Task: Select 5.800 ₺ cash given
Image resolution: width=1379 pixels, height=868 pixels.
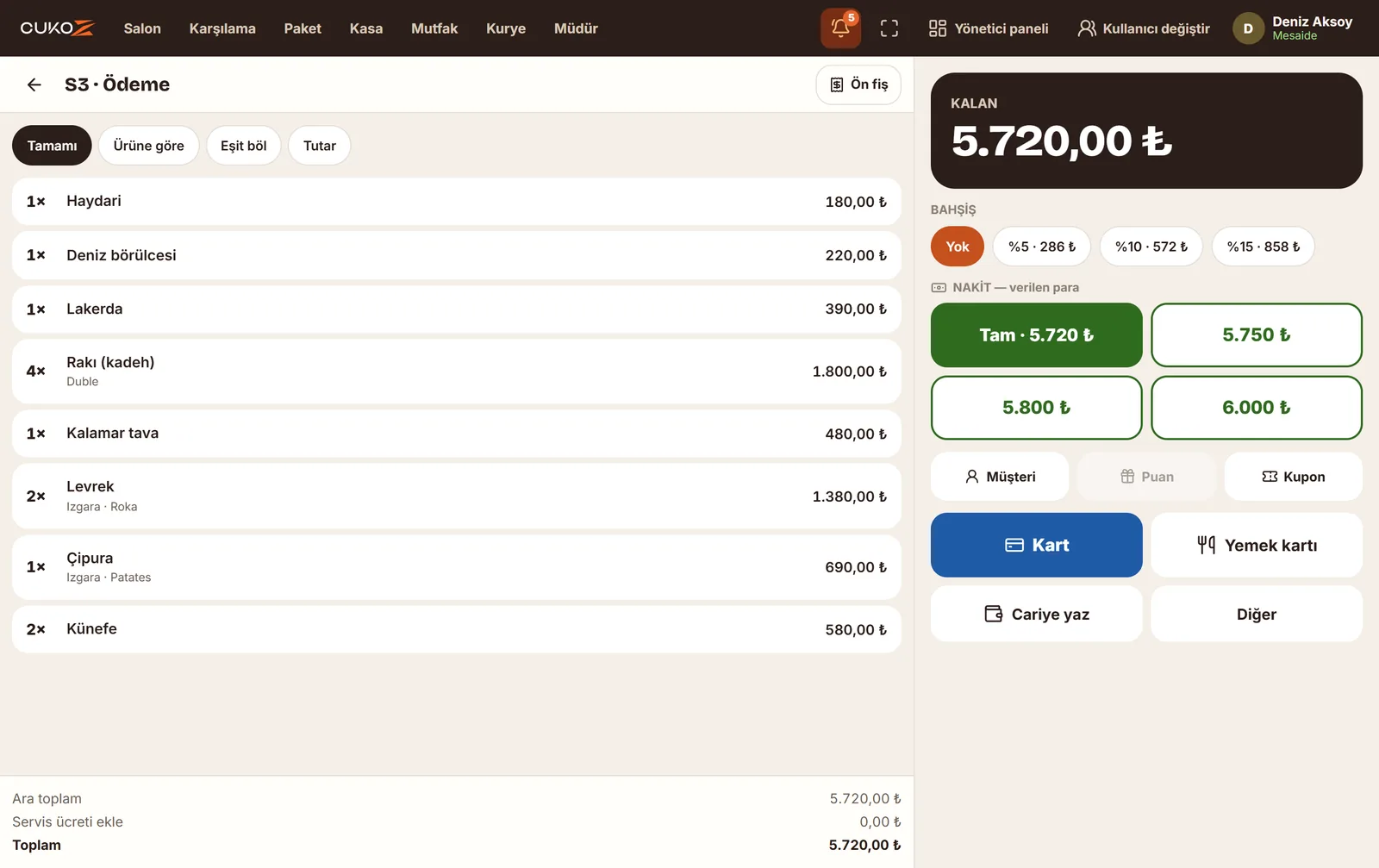Action: click(x=1037, y=408)
